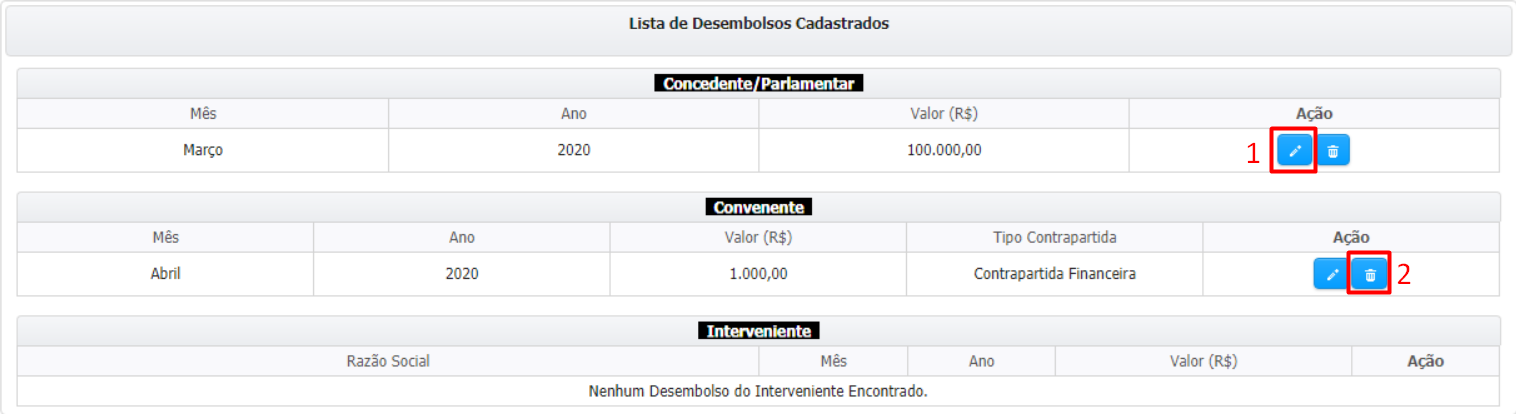Select the Março month cell
1516x414 pixels.
203,151
